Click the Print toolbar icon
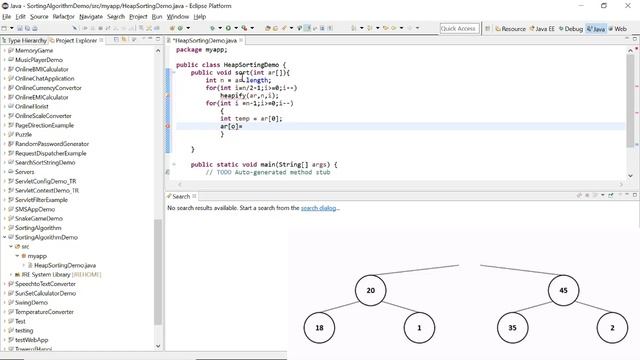This screenshot has width=640, height=360. coord(35,28)
